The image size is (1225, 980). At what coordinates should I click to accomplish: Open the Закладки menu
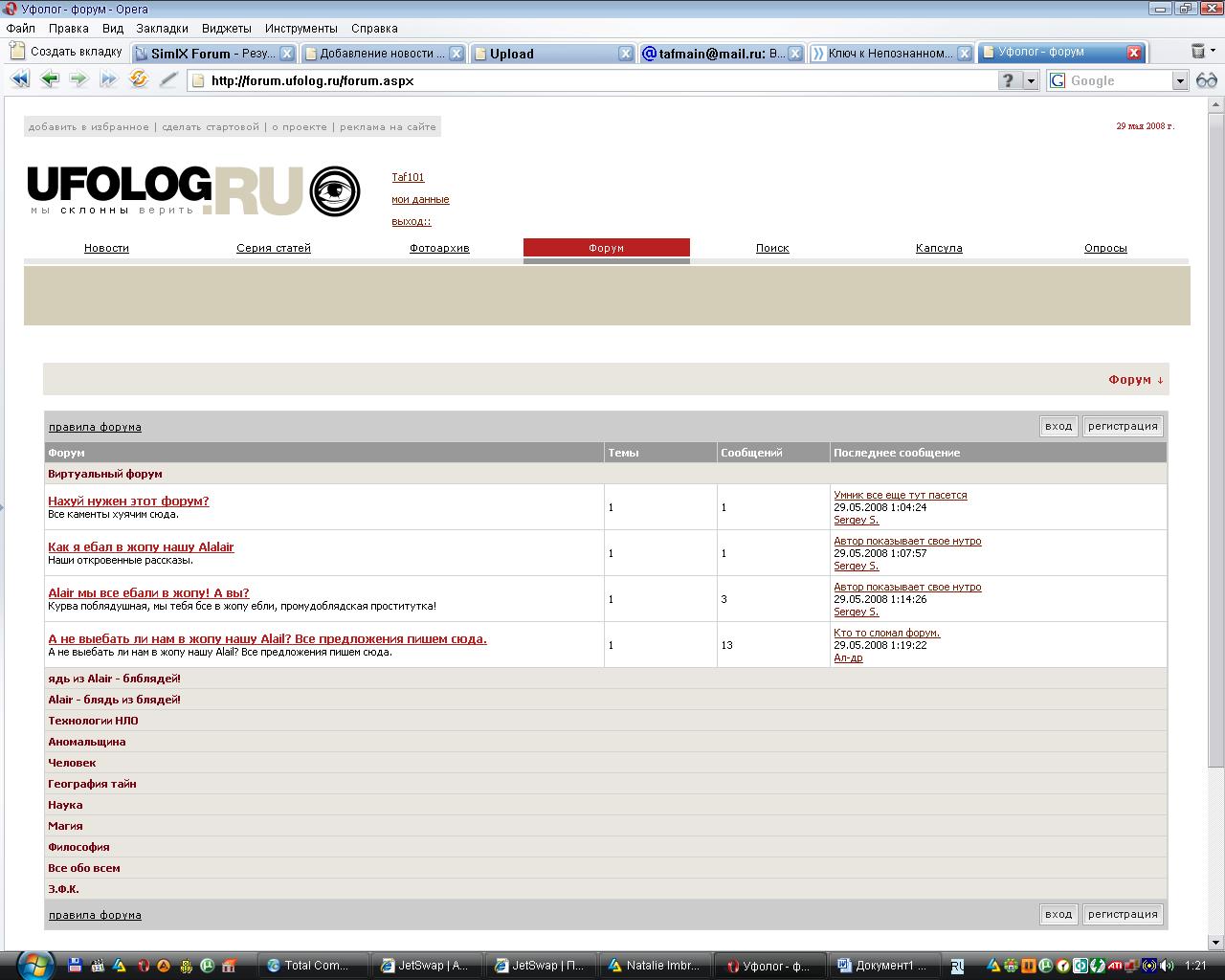click(162, 29)
